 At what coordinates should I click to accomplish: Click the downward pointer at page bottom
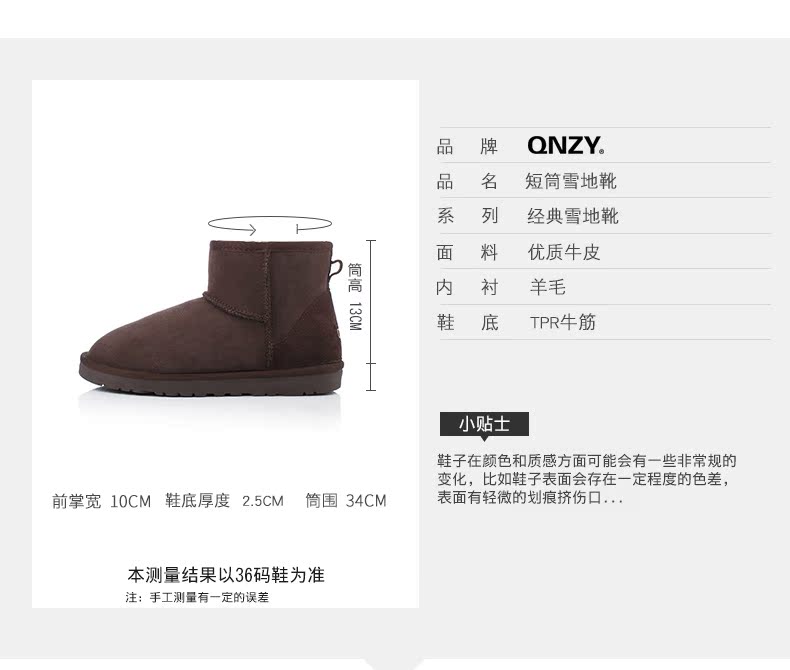[x=393, y=663]
